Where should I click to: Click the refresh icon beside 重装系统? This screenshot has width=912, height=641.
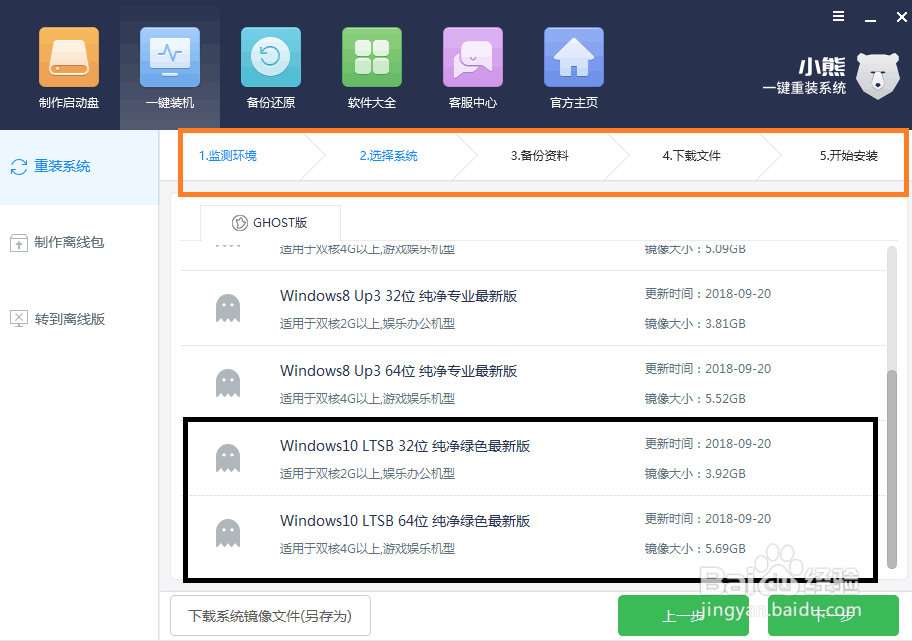[x=19, y=167]
